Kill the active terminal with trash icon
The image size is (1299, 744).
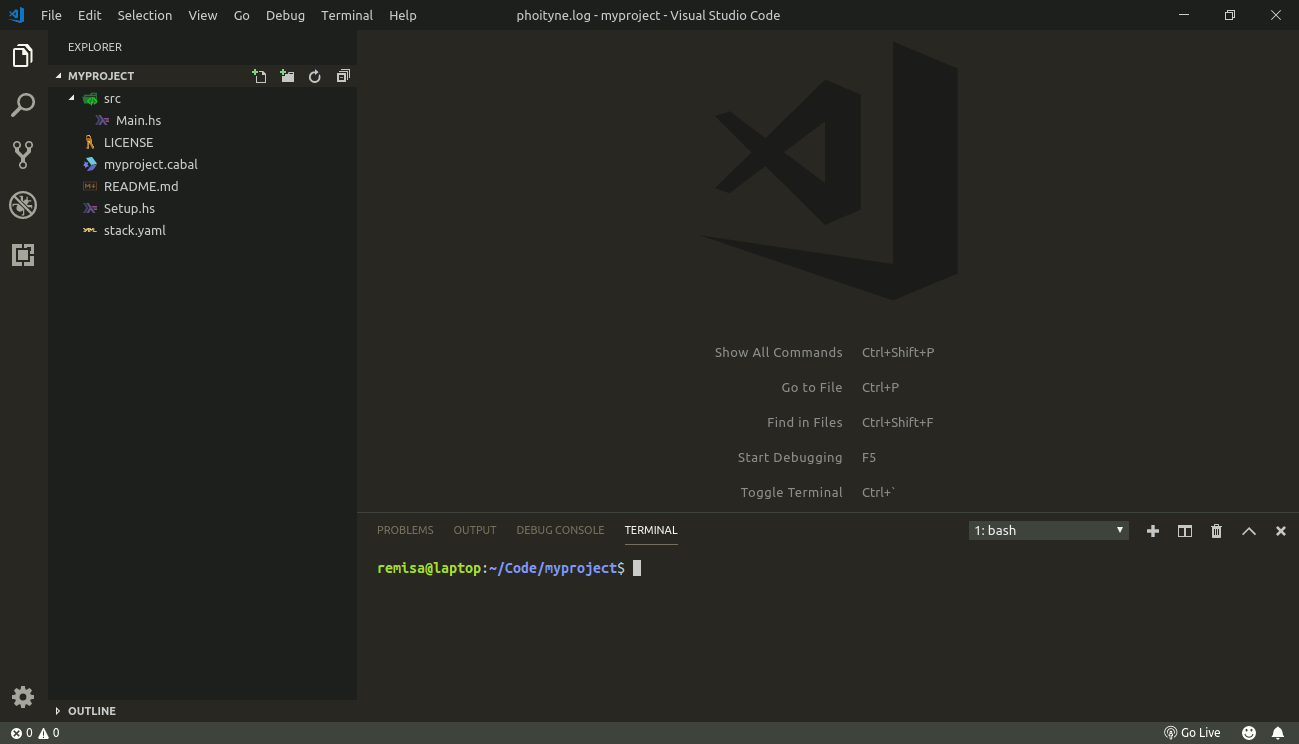click(x=1216, y=530)
